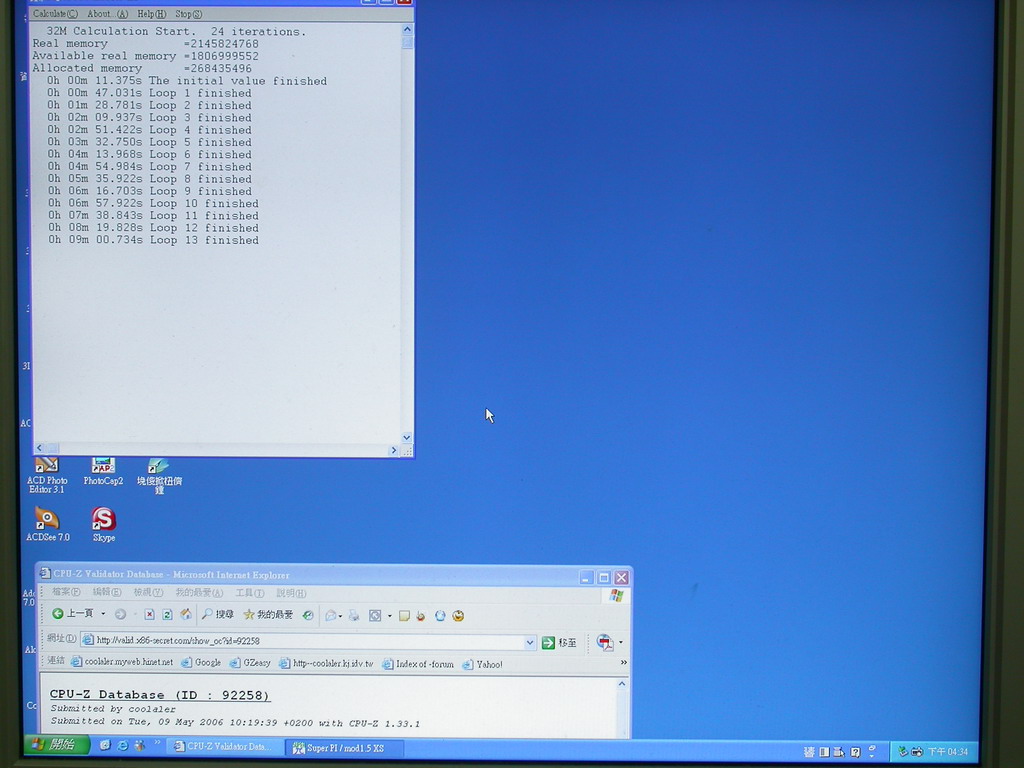Screen dimensions: 1024x768
Task: Open the Google links-bar shortcut
Action: click(201, 663)
